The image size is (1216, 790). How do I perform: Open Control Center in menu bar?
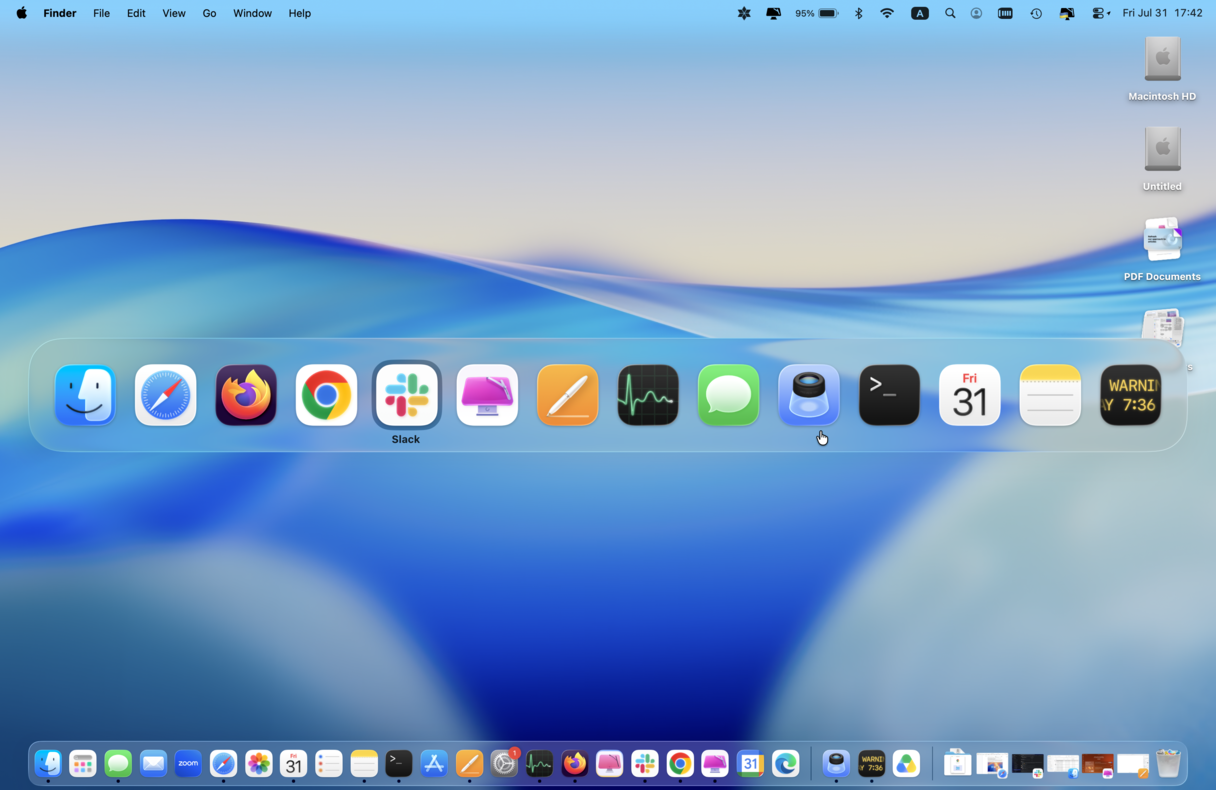point(1100,13)
